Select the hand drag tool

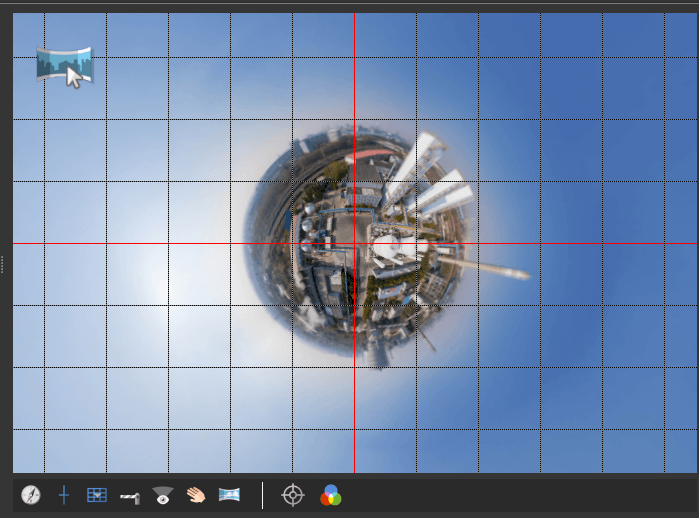coord(195,495)
